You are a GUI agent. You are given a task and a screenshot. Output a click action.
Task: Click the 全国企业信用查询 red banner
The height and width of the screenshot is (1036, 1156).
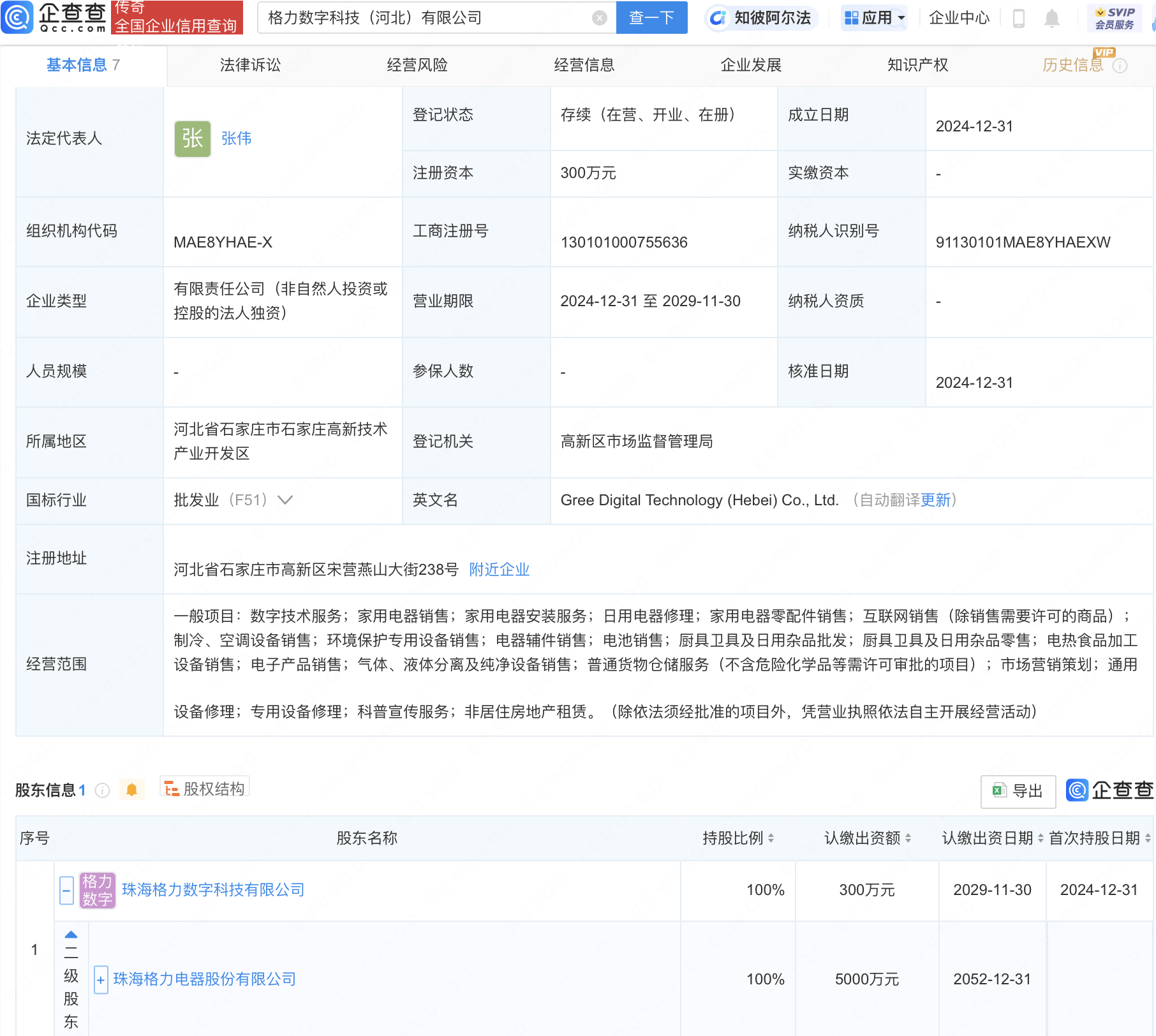click(x=177, y=17)
